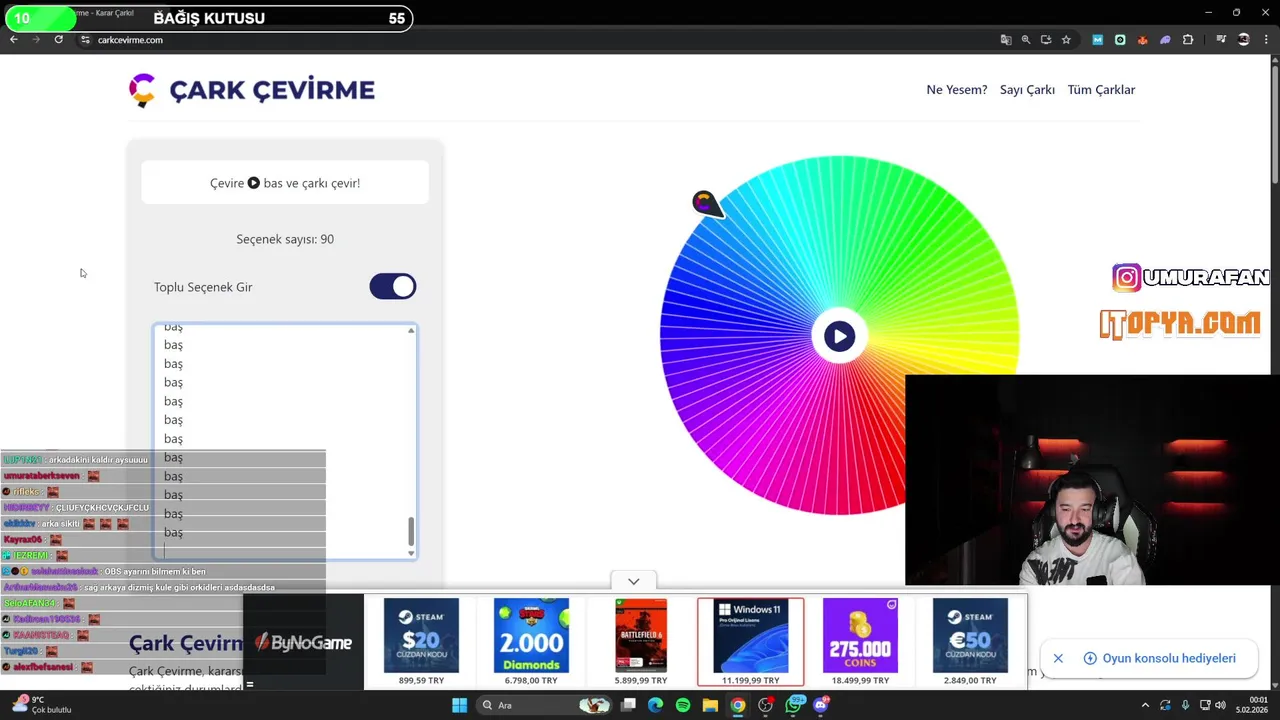This screenshot has height=720, width=1280.
Task: Switch to OBS from the taskbar
Action: click(x=766, y=705)
